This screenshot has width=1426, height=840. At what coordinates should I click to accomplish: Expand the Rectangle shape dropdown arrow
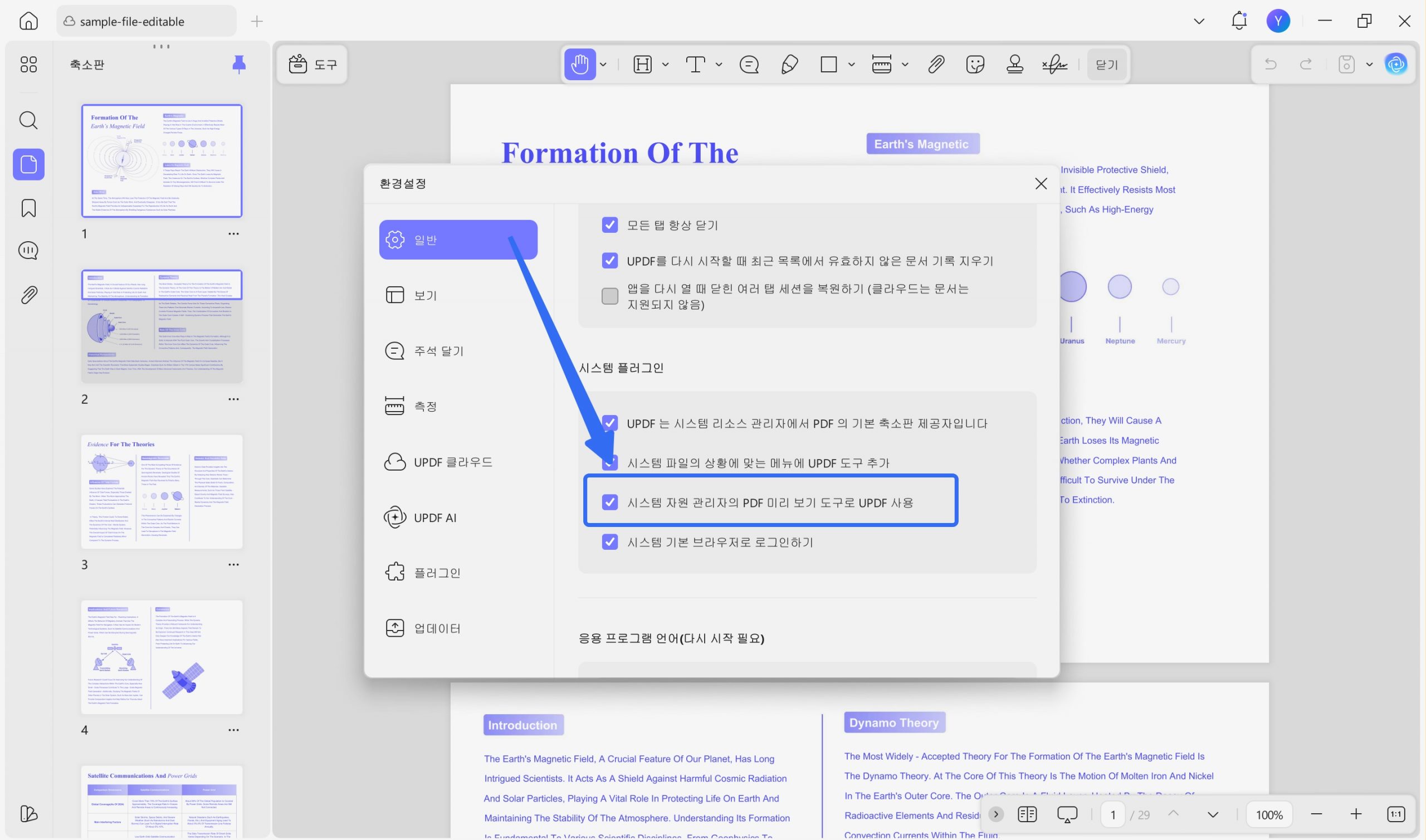[x=851, y=65]
